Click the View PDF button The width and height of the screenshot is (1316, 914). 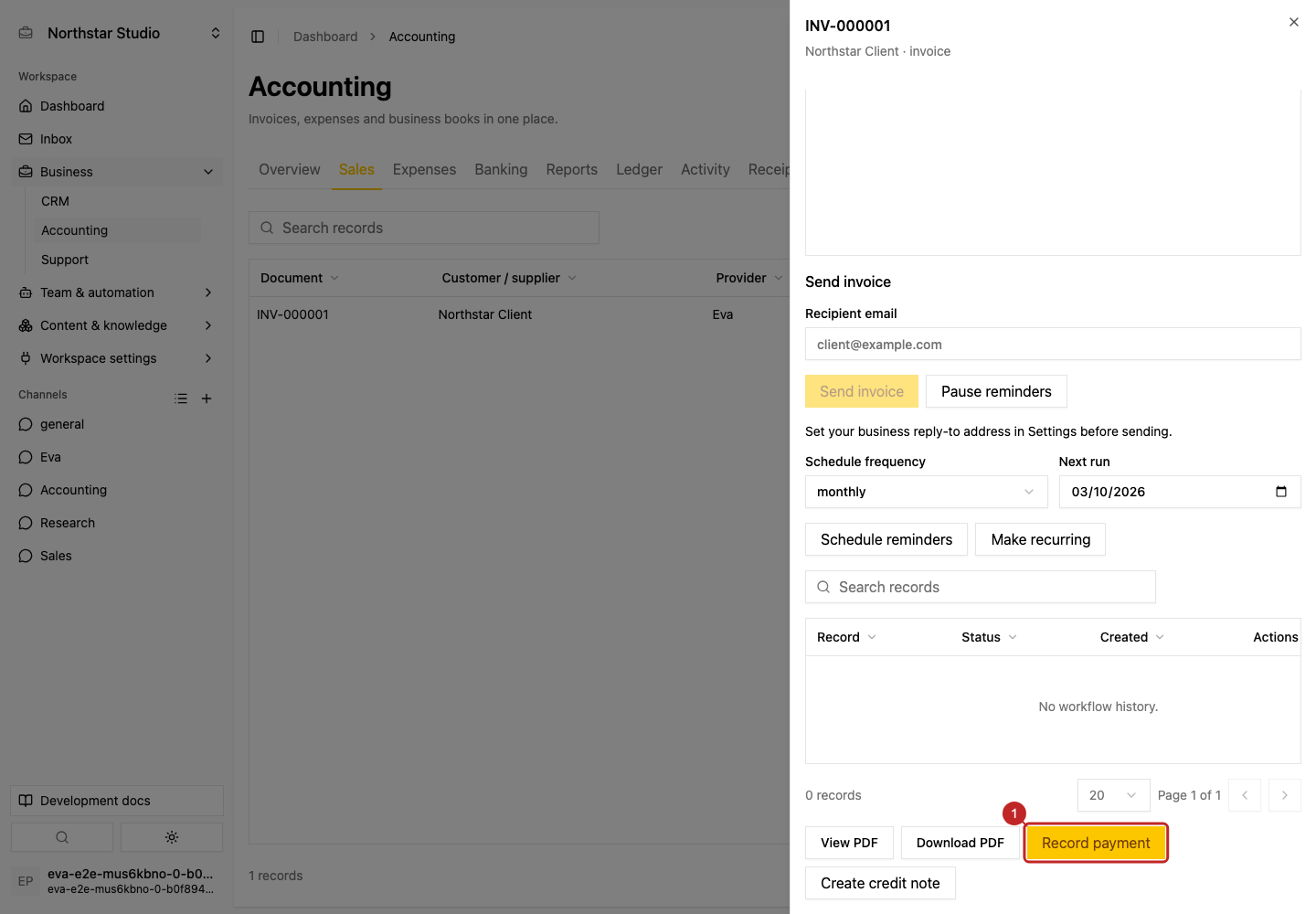(849, 843)
